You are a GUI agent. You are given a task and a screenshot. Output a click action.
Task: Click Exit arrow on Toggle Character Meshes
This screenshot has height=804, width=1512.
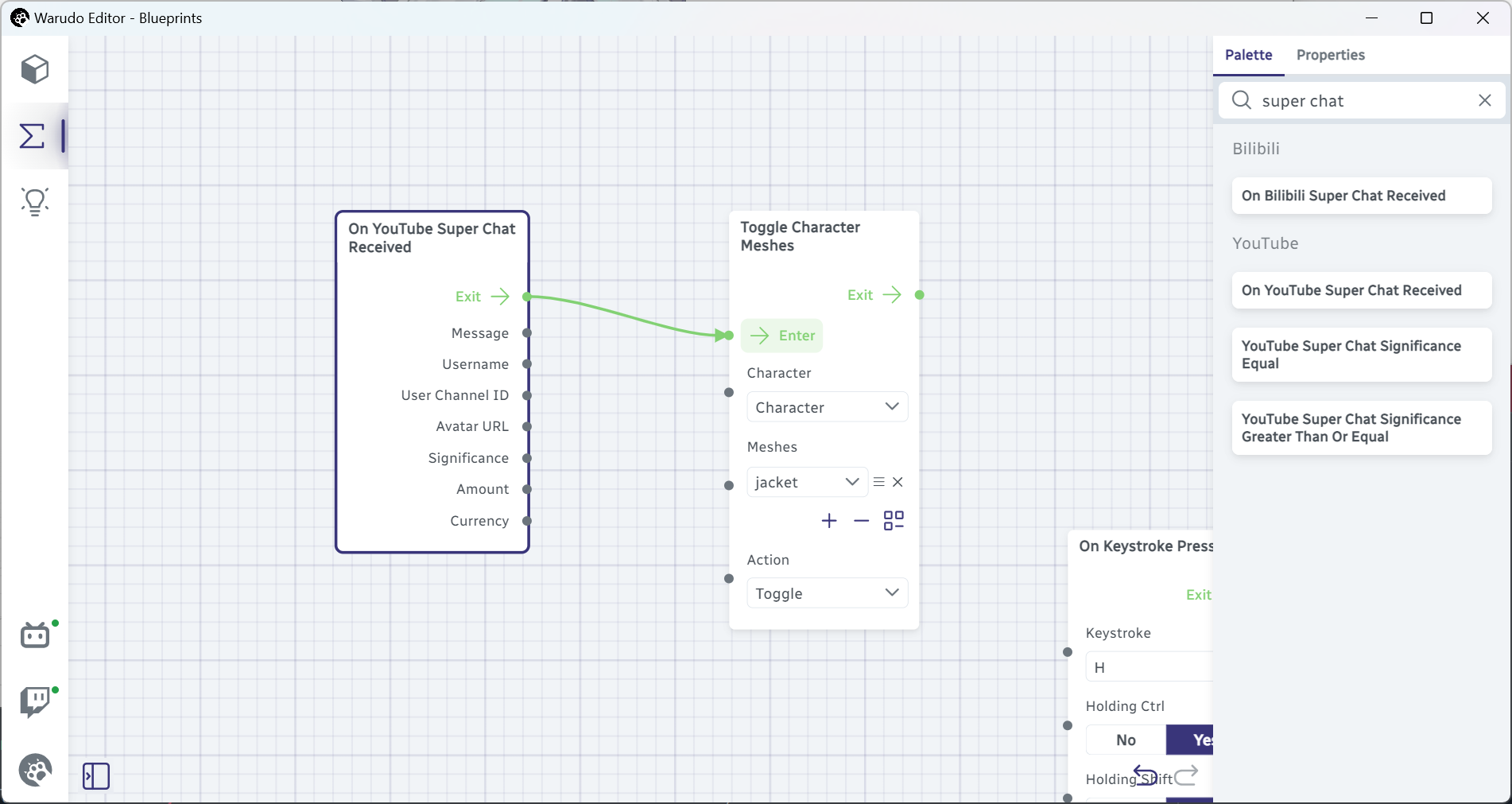coord(893,295)
